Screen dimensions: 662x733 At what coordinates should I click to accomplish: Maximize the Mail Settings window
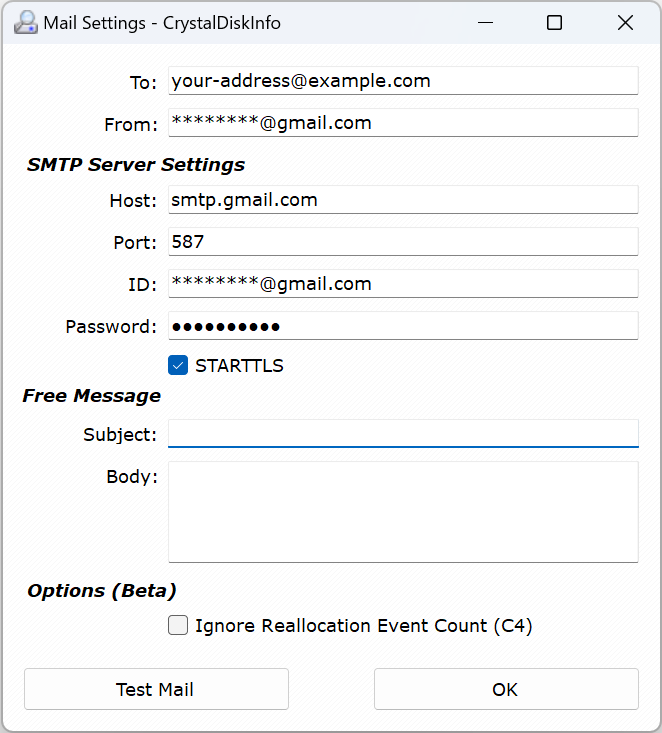point(554,22)
